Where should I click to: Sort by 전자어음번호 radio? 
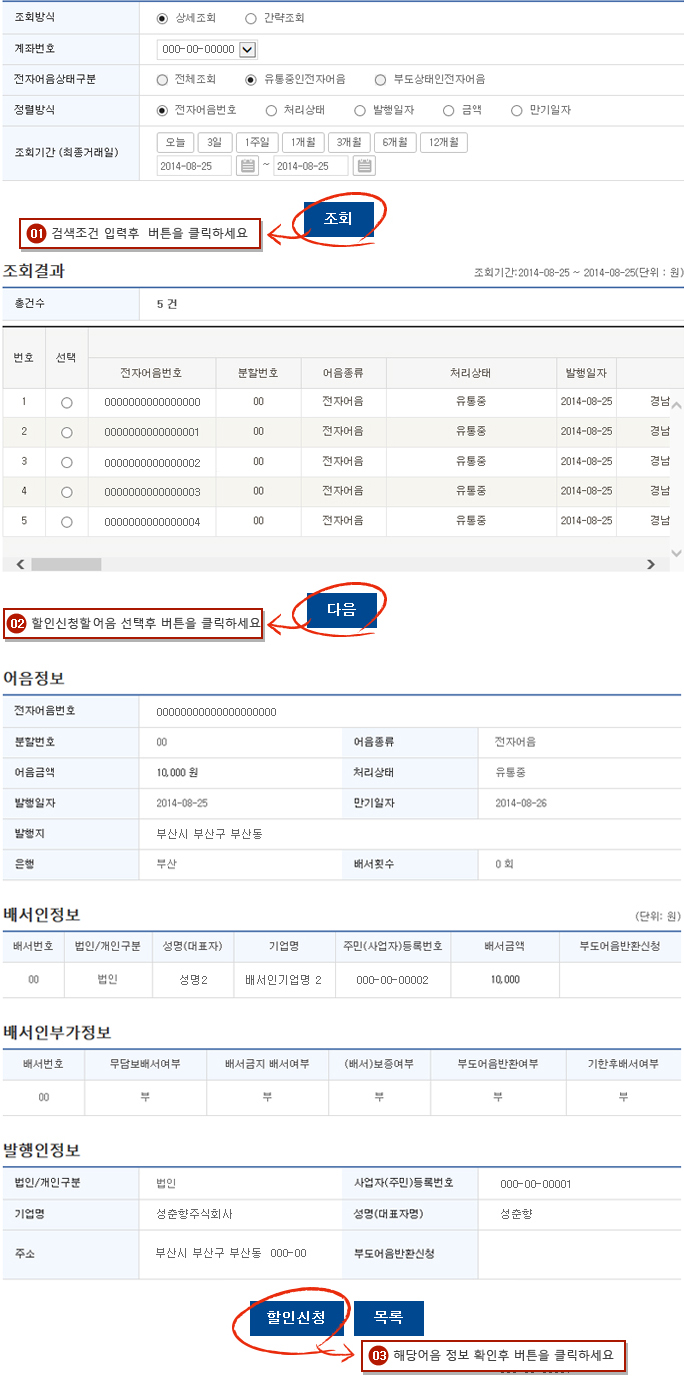(163, 110)
